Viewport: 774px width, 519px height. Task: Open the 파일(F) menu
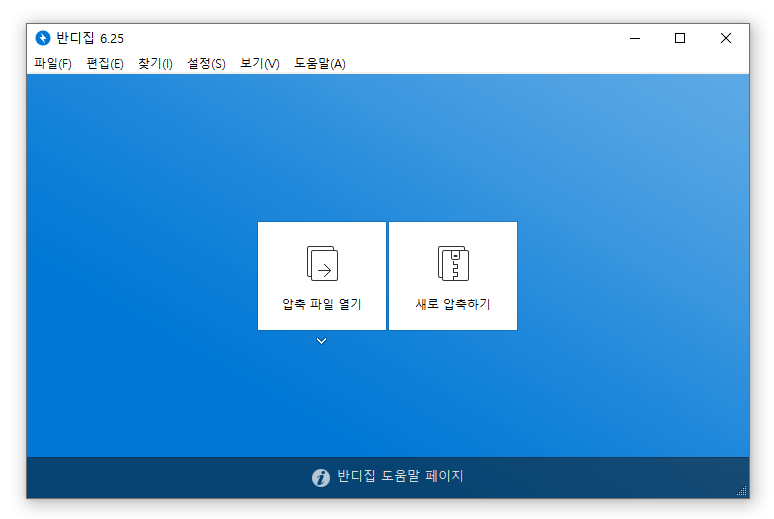pos(53,64)
